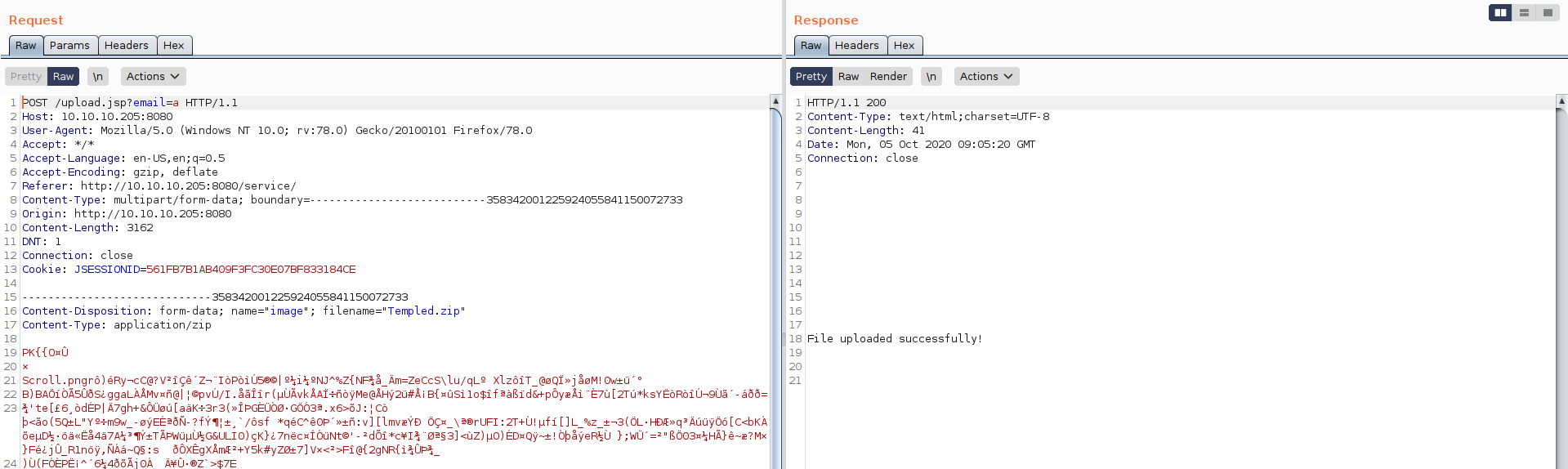Screen dimensions: 1568x469
Task: Switch Response view to Raw mode
Action: click(x=848, y=77)
